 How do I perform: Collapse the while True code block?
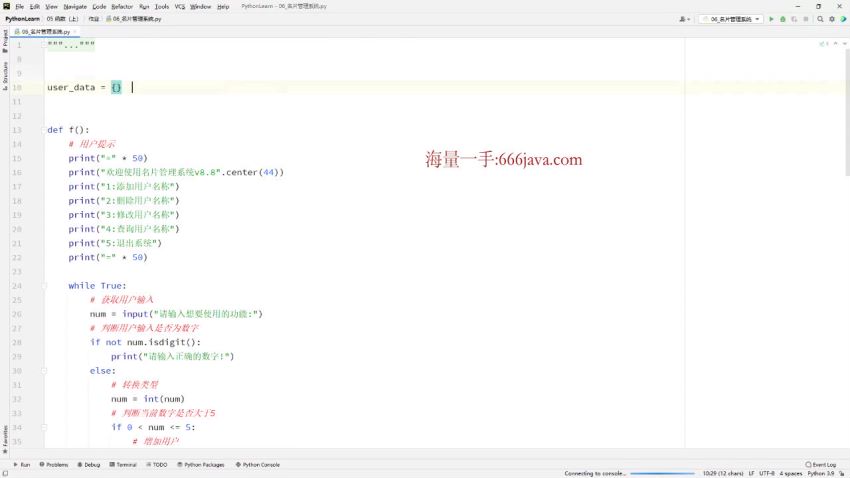click(45, 286)
